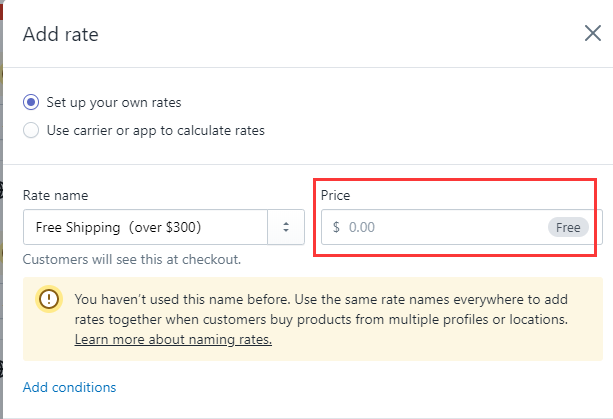The width and height of the screenshot is (613, 419).
Task: Click the "Price" field label
Action: point(336,195)
